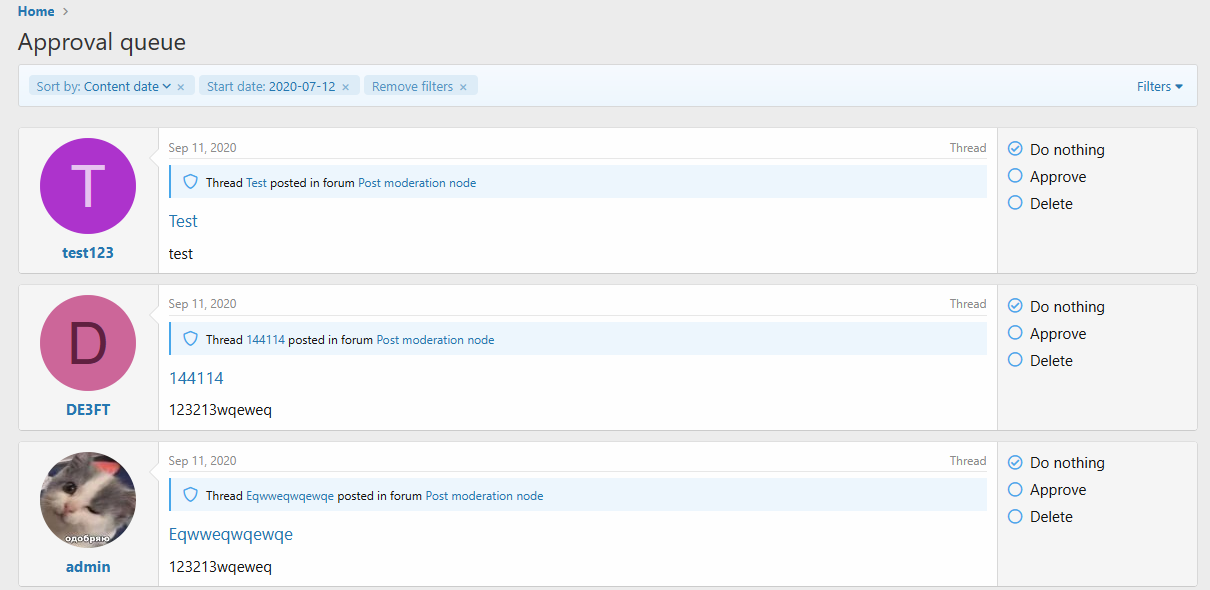The height and width of the screenshot is (590, 1210).
Task: Open the Eqwweqwqewqe thread title
Action: tap(231, 535)
